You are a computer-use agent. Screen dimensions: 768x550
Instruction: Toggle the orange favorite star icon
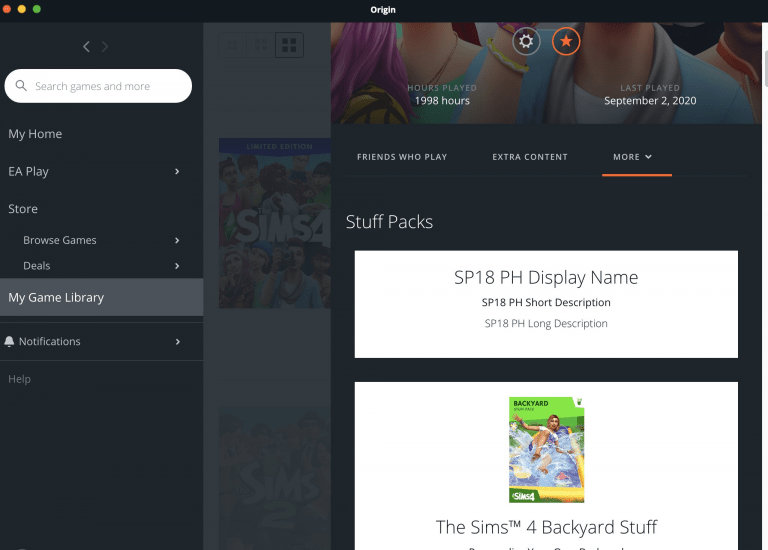click(x=566, y=41)
